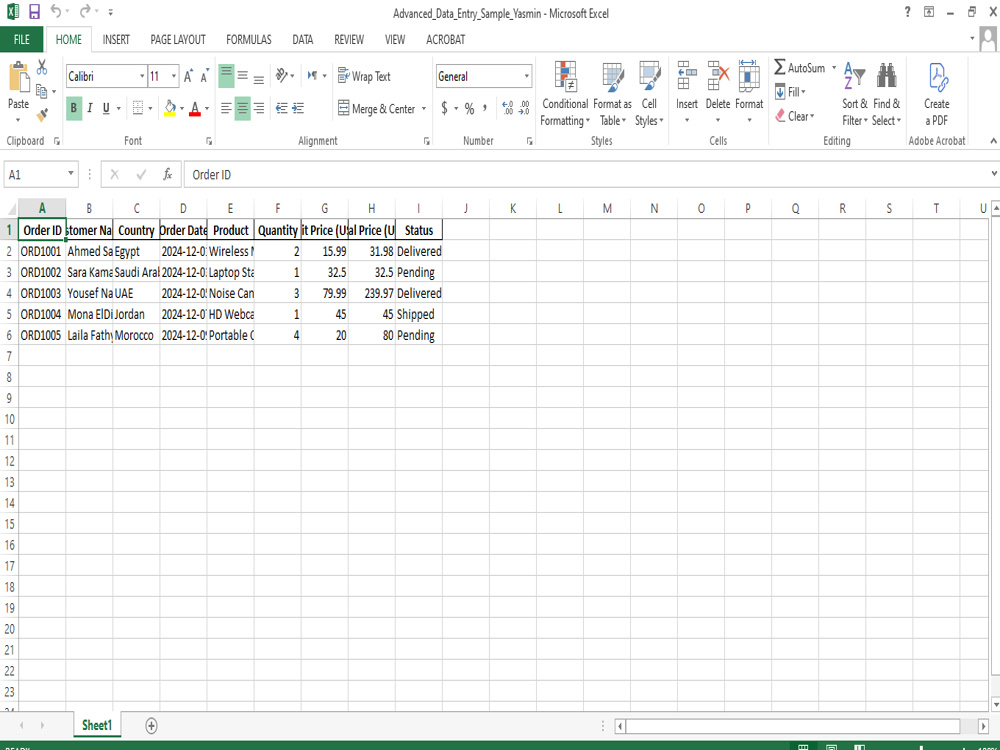Click the Increase Indent icon
The height and width of the screenshot is (750, 1000).
click(298, 108)
